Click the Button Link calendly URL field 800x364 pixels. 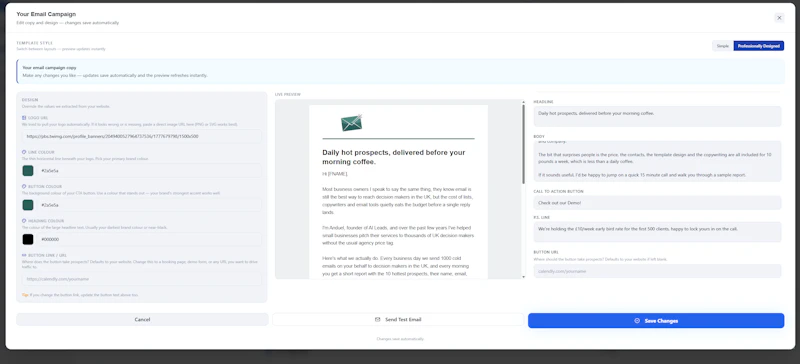click(x=142, y=279)
